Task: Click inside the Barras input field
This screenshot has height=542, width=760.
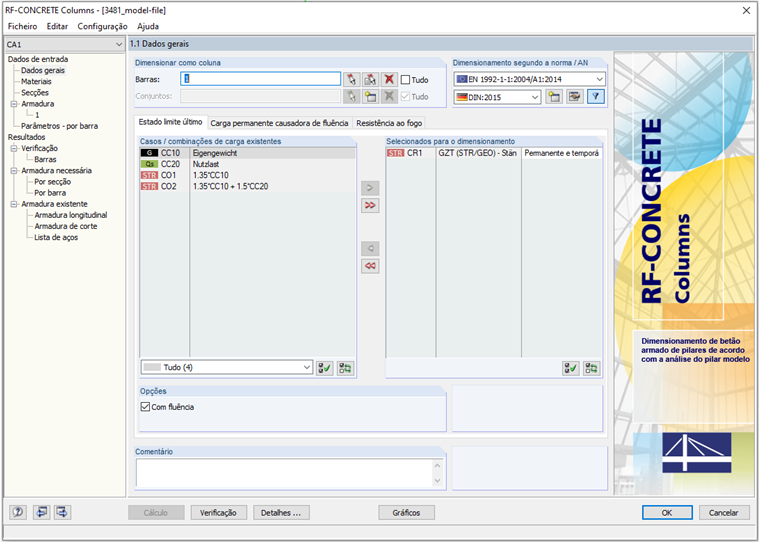Action: point(261,79)
